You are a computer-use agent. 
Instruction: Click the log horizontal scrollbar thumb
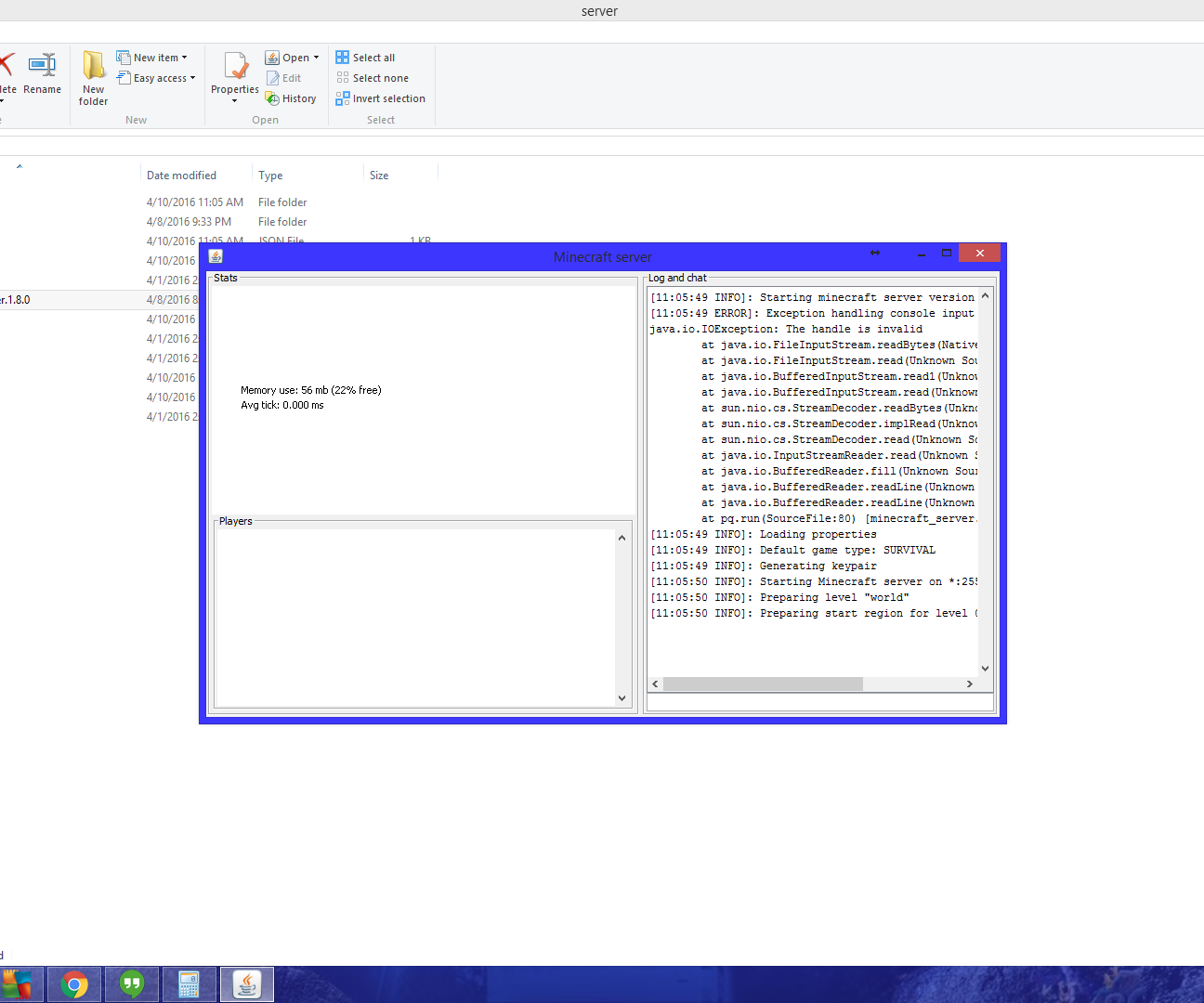pyautogui.click(x=763, y=684)
